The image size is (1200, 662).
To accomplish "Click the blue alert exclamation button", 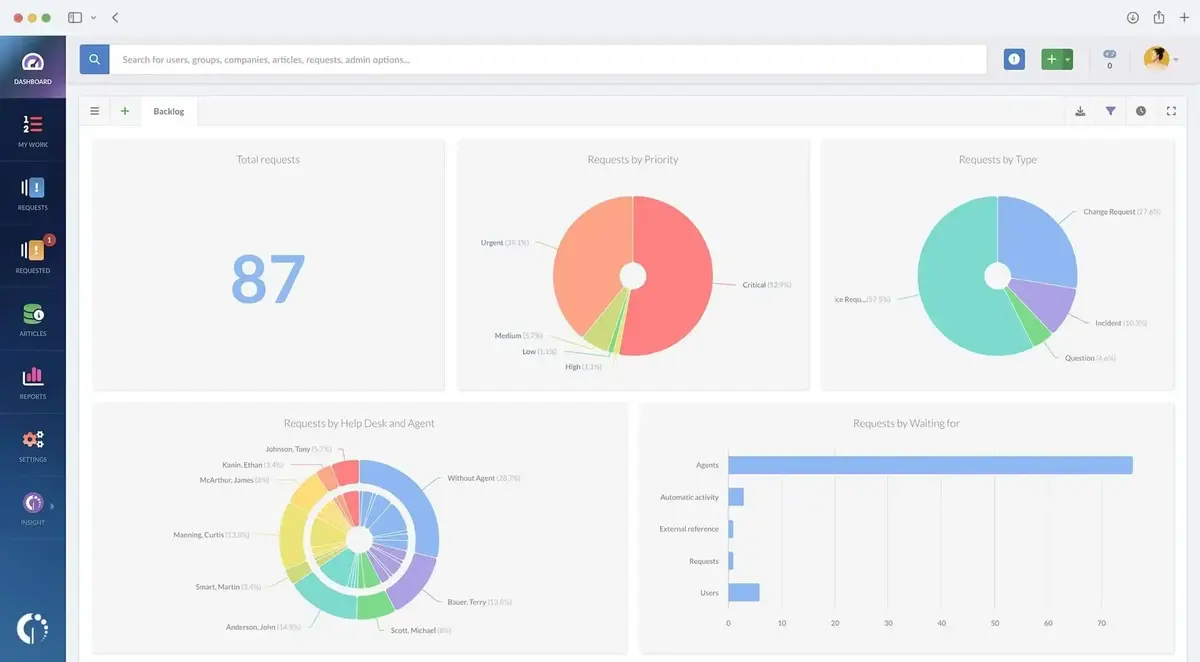I will pyautogui.click(x=1014, y=59).
